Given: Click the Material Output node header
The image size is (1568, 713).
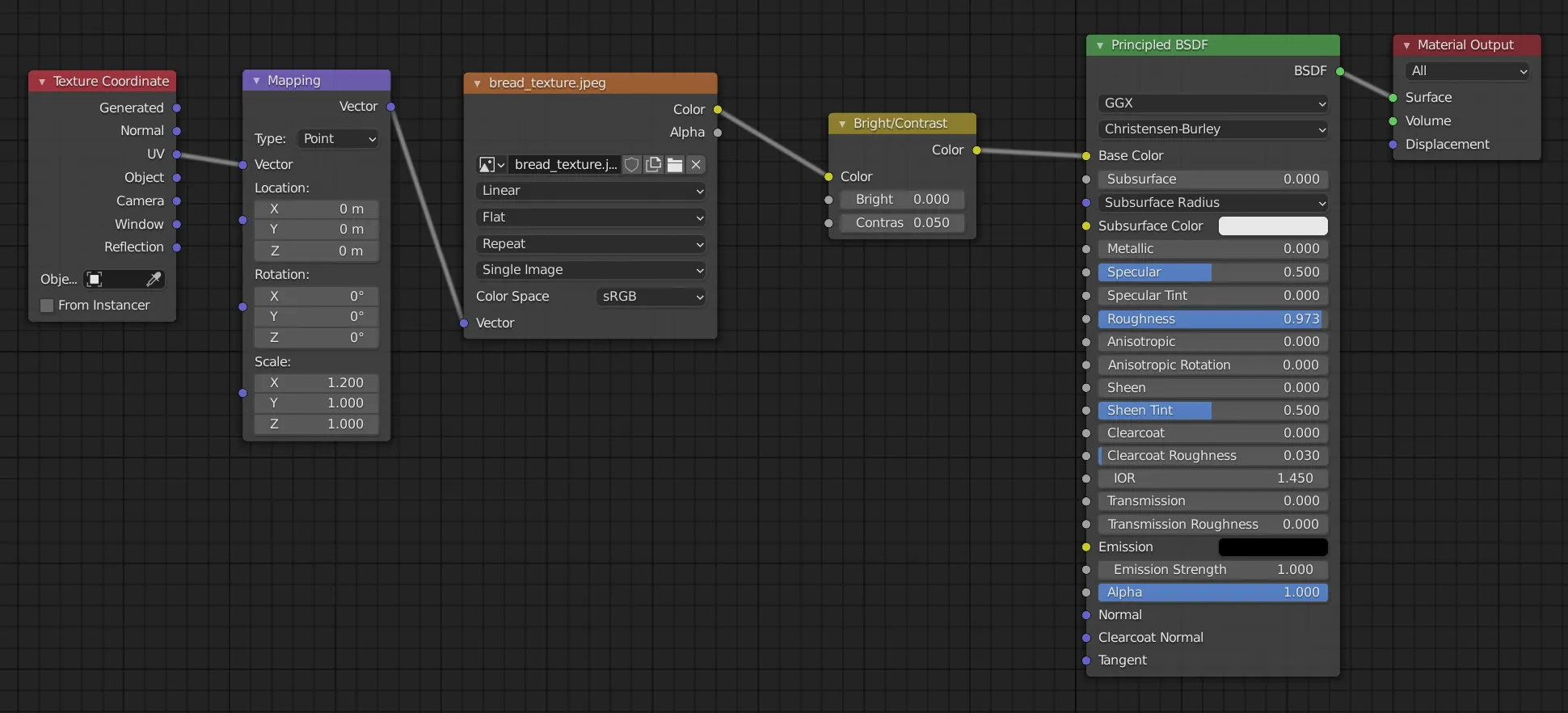Looking at the screenshot, I should (x=1465, y=45).
